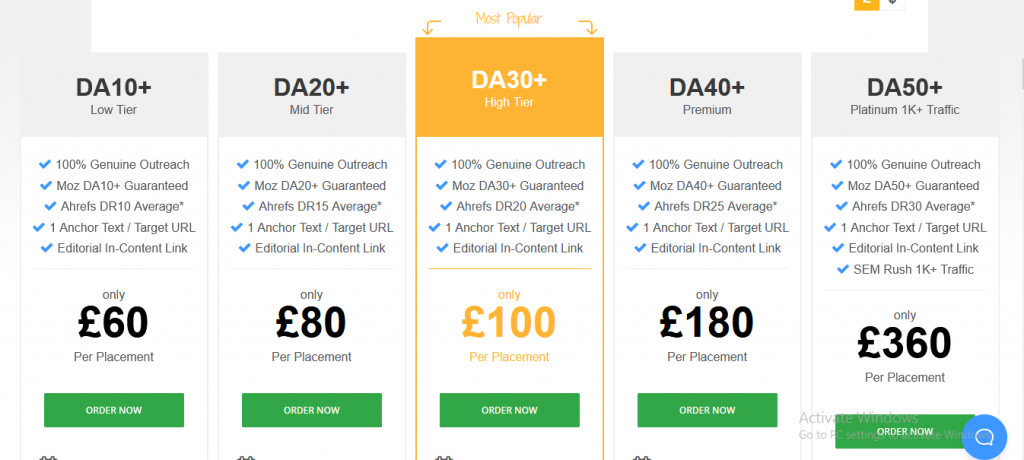Click the left arrow beside Most Popular
The image size is (1024, 460).
(x=432, y=27)
